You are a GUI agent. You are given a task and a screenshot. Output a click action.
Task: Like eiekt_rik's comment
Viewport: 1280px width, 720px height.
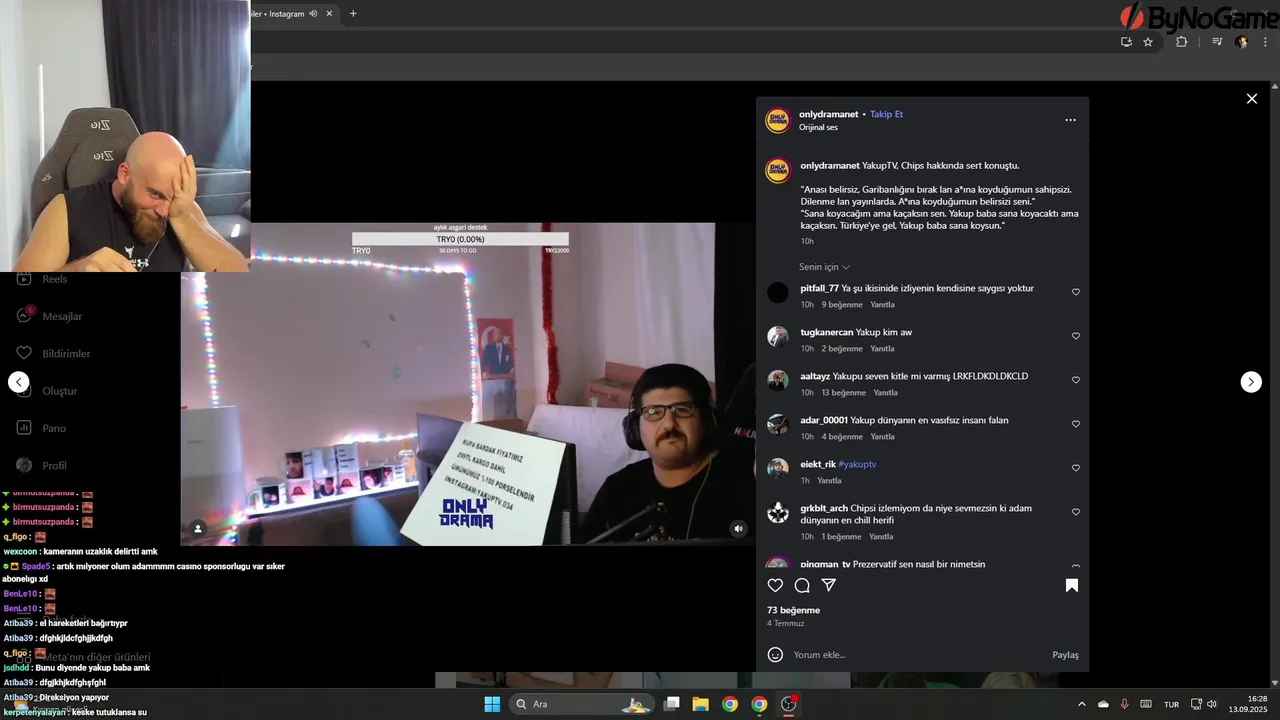(x=1076, y=468)
